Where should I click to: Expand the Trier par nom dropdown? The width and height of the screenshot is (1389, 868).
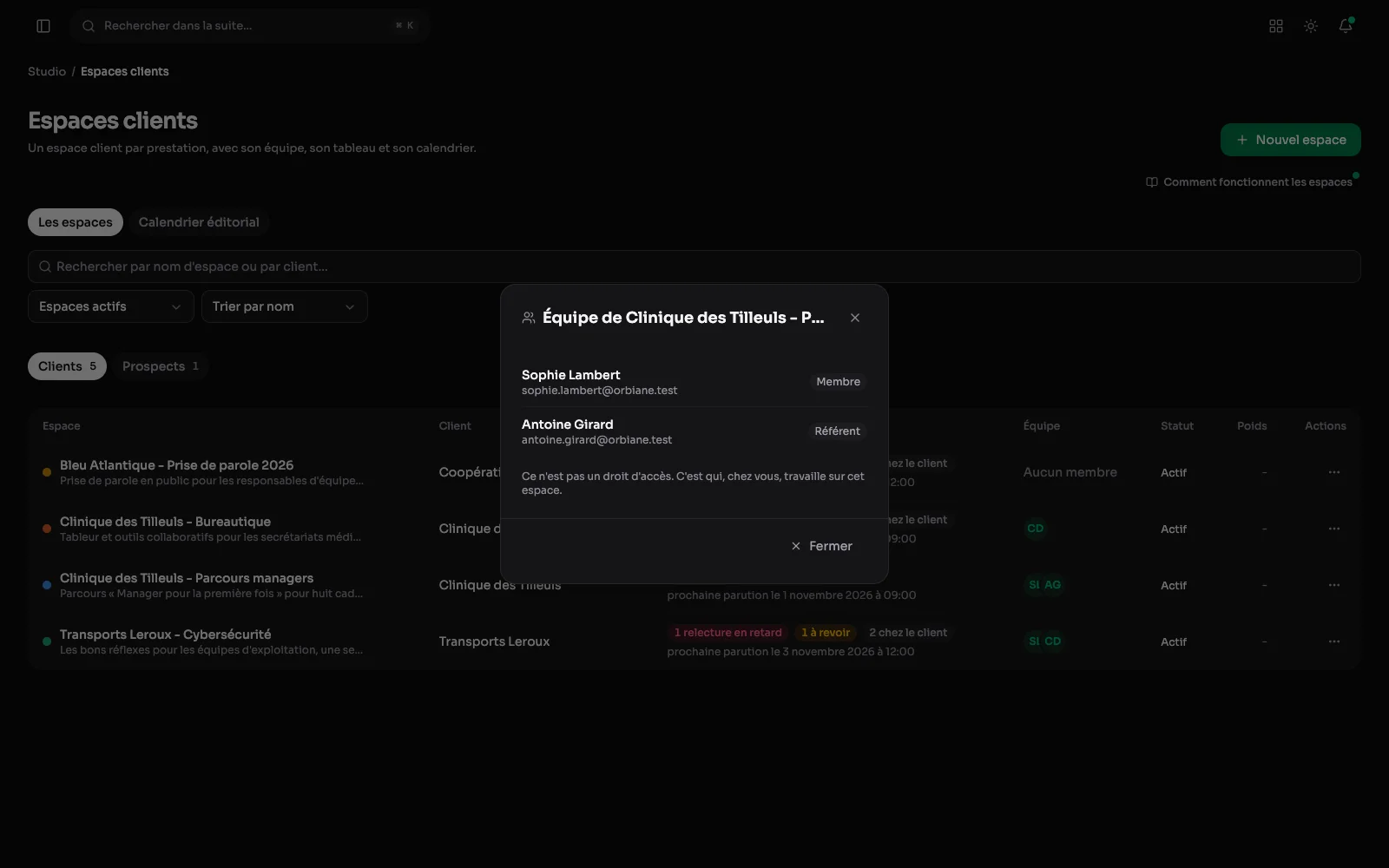click(x=284, y=306)
